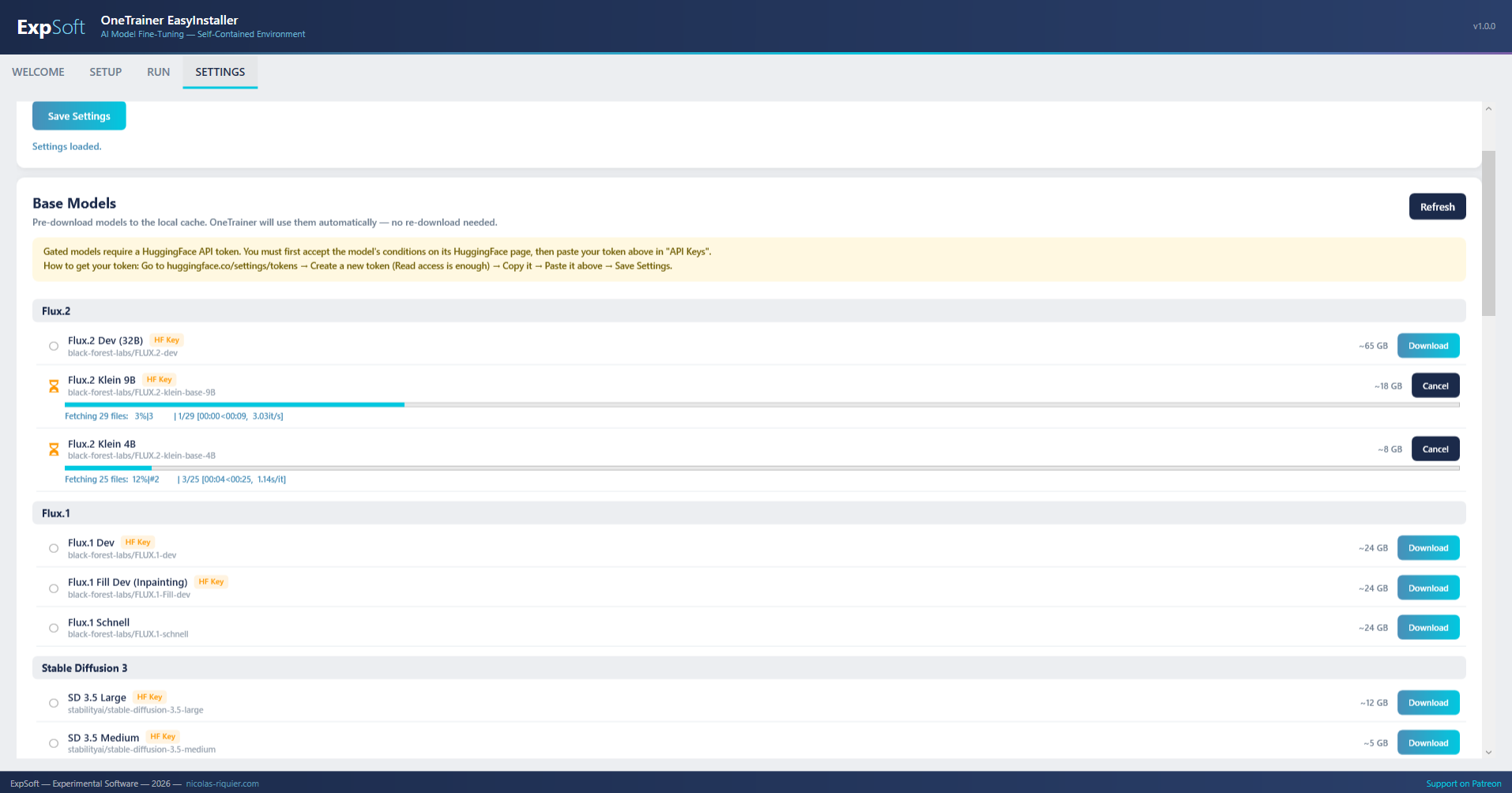This screenshot has width=1512, height=793.
Task: Click the Stable Diffusion 3 section header
Action: tap(749, 667)
